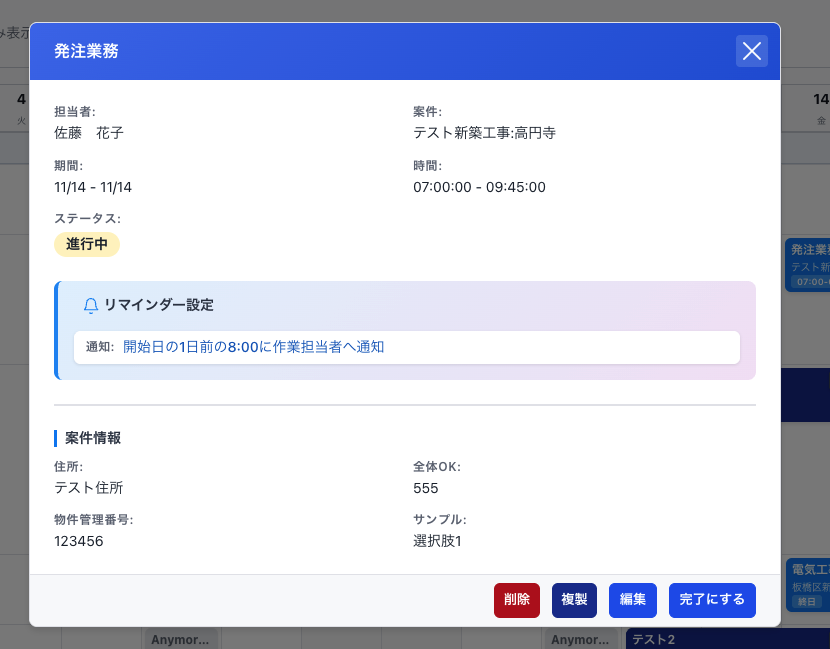Viewport: 830px width, 649px height.
Task: Mark the task done with 完了にする
Action: coord(712,600)
